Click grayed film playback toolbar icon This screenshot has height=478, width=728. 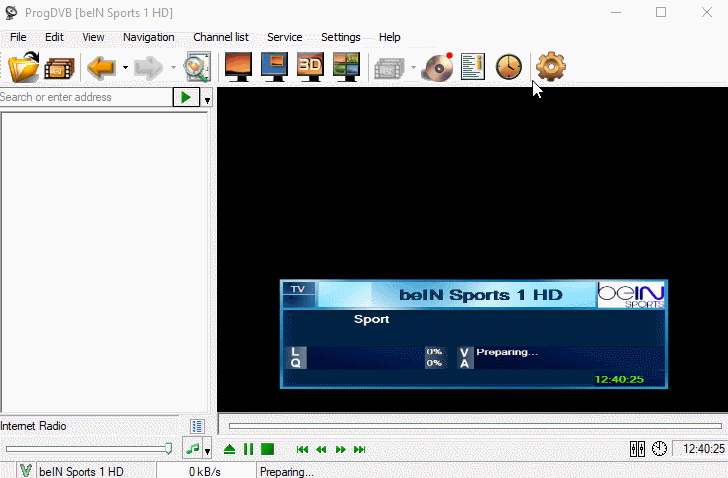[x=389, y=69]
